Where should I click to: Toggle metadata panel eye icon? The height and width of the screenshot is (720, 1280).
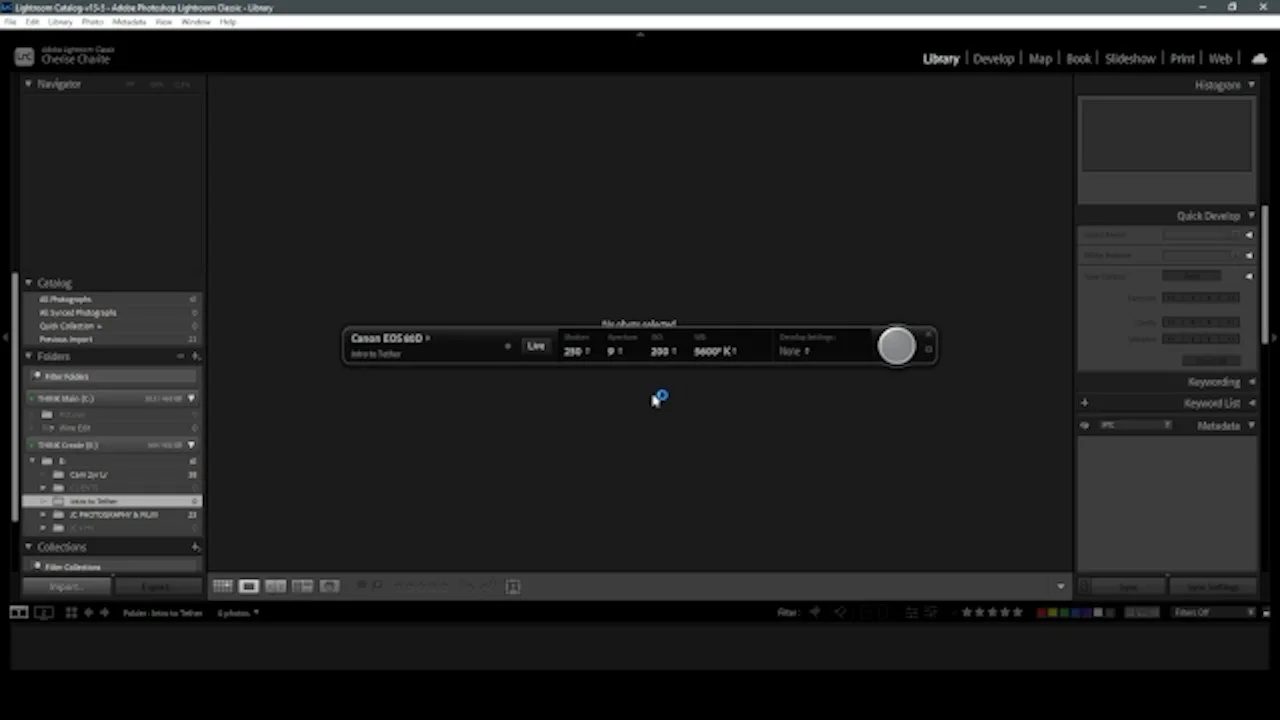(1084, 426)
